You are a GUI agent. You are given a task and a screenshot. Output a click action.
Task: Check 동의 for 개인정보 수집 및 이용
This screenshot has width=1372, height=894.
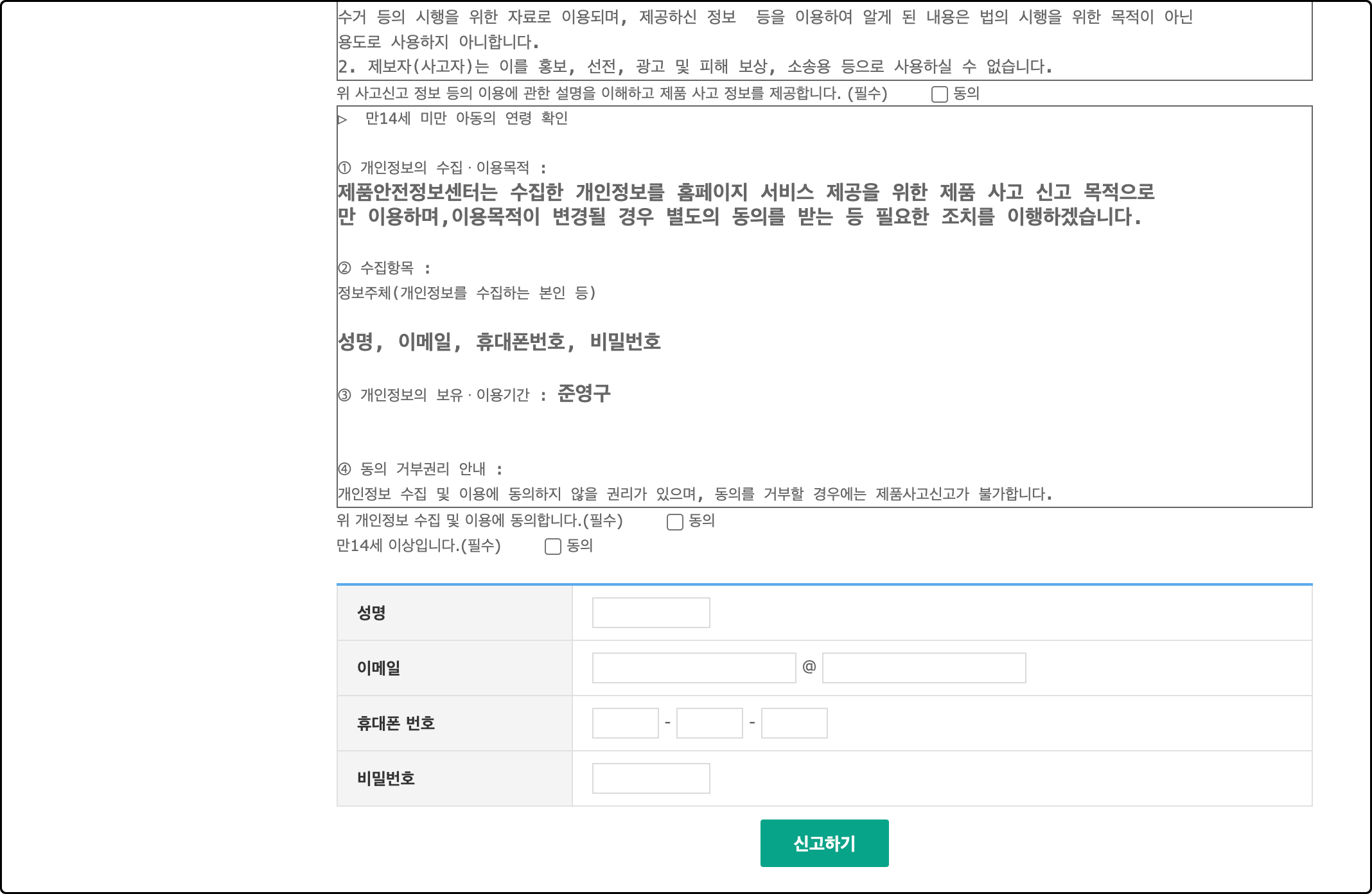(x=675, y=522)
